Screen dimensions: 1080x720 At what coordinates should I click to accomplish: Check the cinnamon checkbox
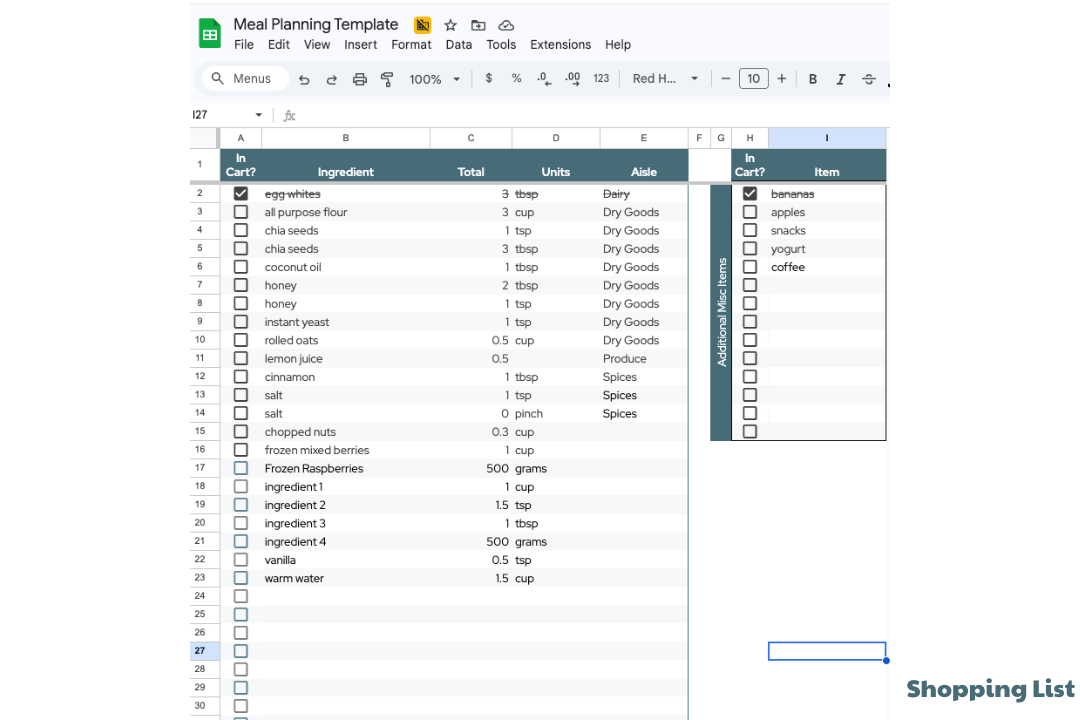pyautogui.click(x=240, y=377)
